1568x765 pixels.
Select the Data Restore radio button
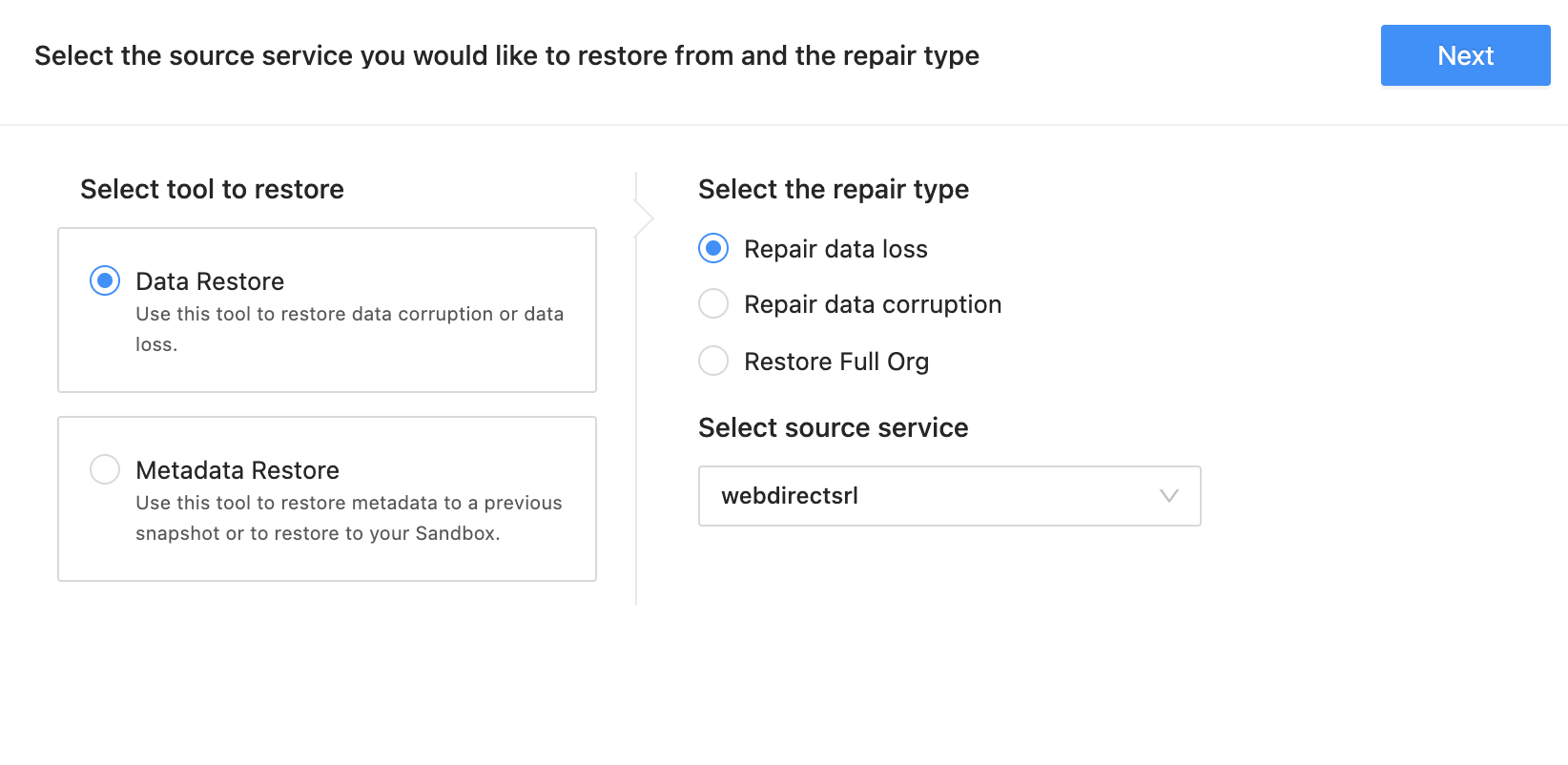point(105,281)
